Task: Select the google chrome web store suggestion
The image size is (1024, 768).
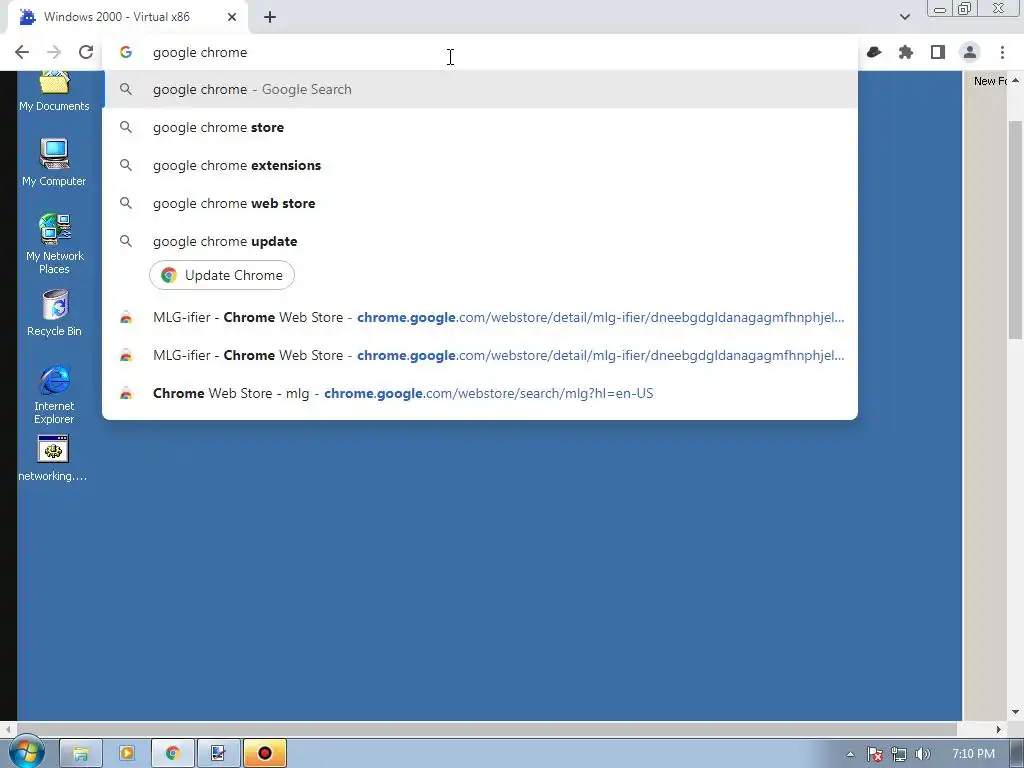Action: pos(480,203)
